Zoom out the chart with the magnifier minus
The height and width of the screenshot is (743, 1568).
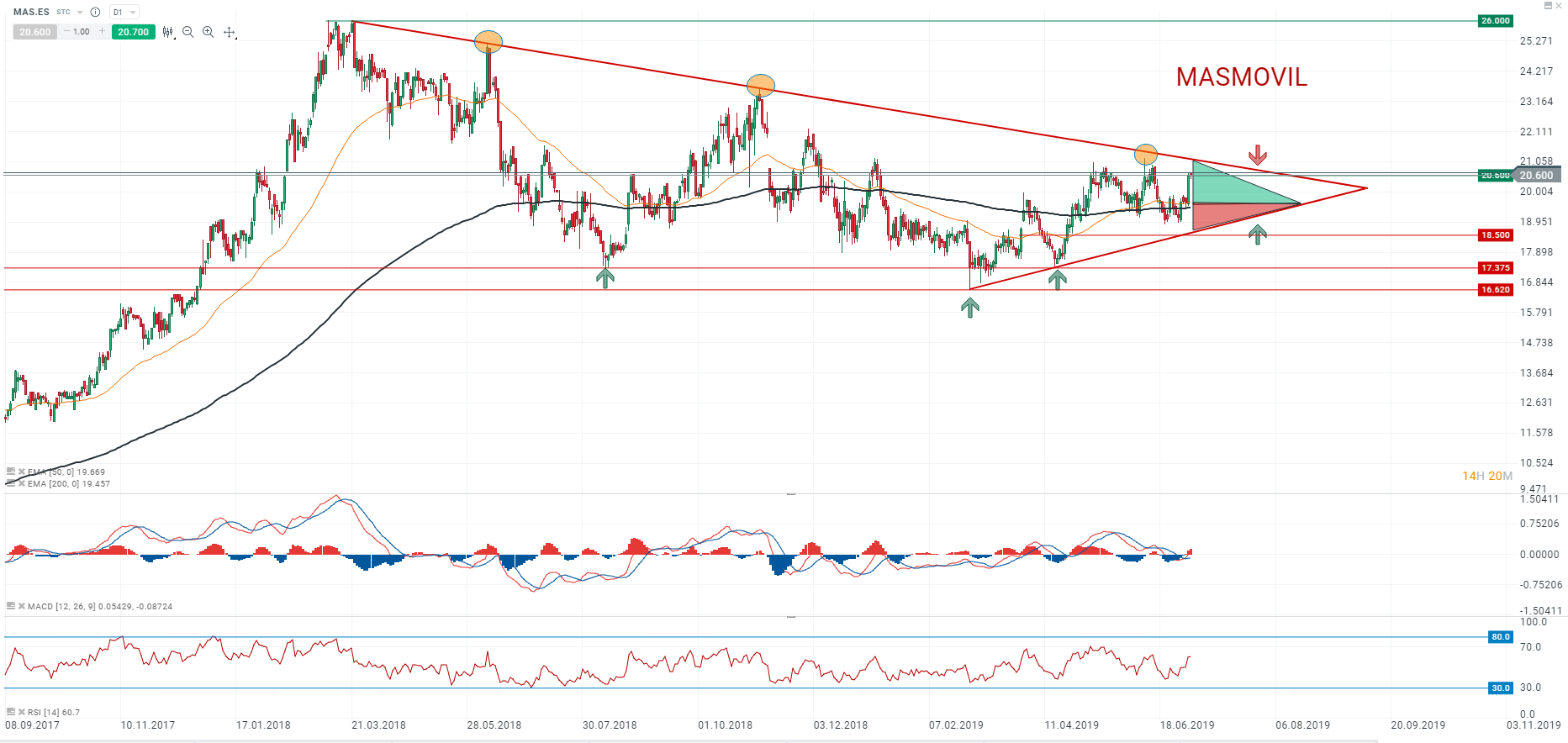click(188, 32)
